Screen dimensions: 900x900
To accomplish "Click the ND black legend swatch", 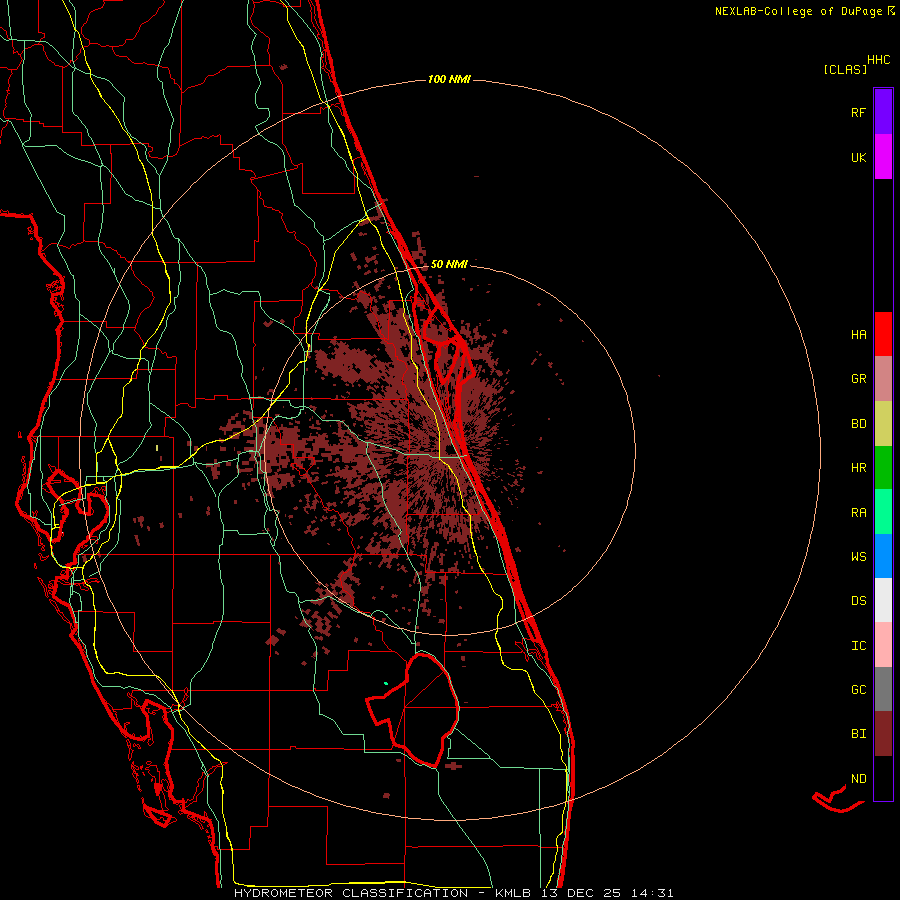I will 883,778.
